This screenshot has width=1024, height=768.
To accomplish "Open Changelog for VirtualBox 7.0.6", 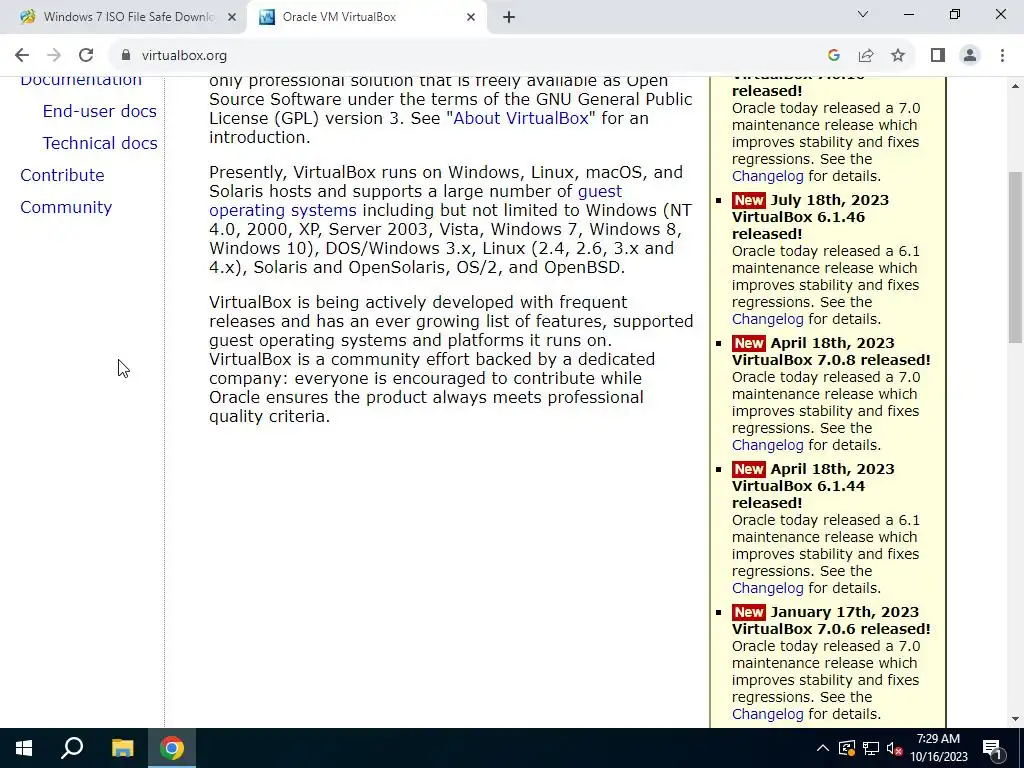I will click(x=767, y=714).
